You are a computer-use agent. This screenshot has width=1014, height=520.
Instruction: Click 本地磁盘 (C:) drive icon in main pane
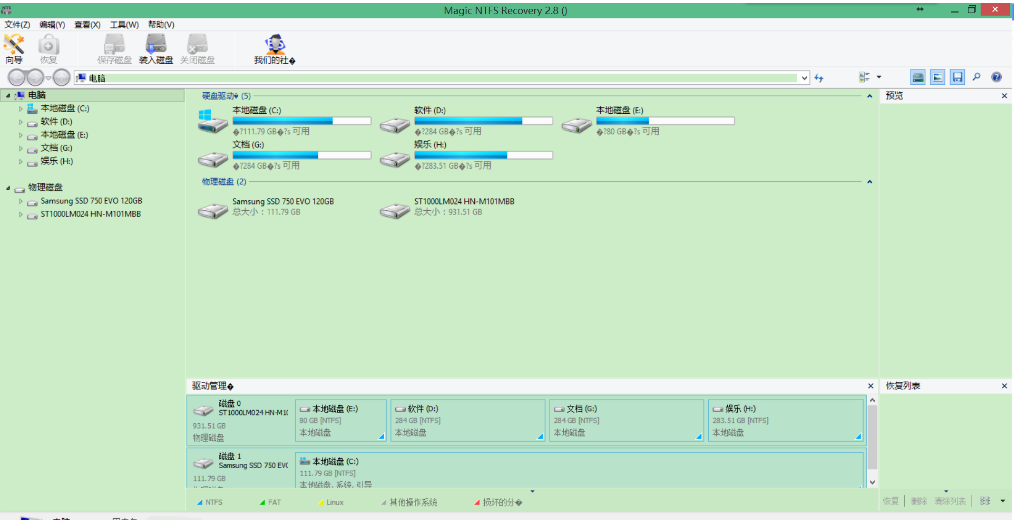[213, 121]
